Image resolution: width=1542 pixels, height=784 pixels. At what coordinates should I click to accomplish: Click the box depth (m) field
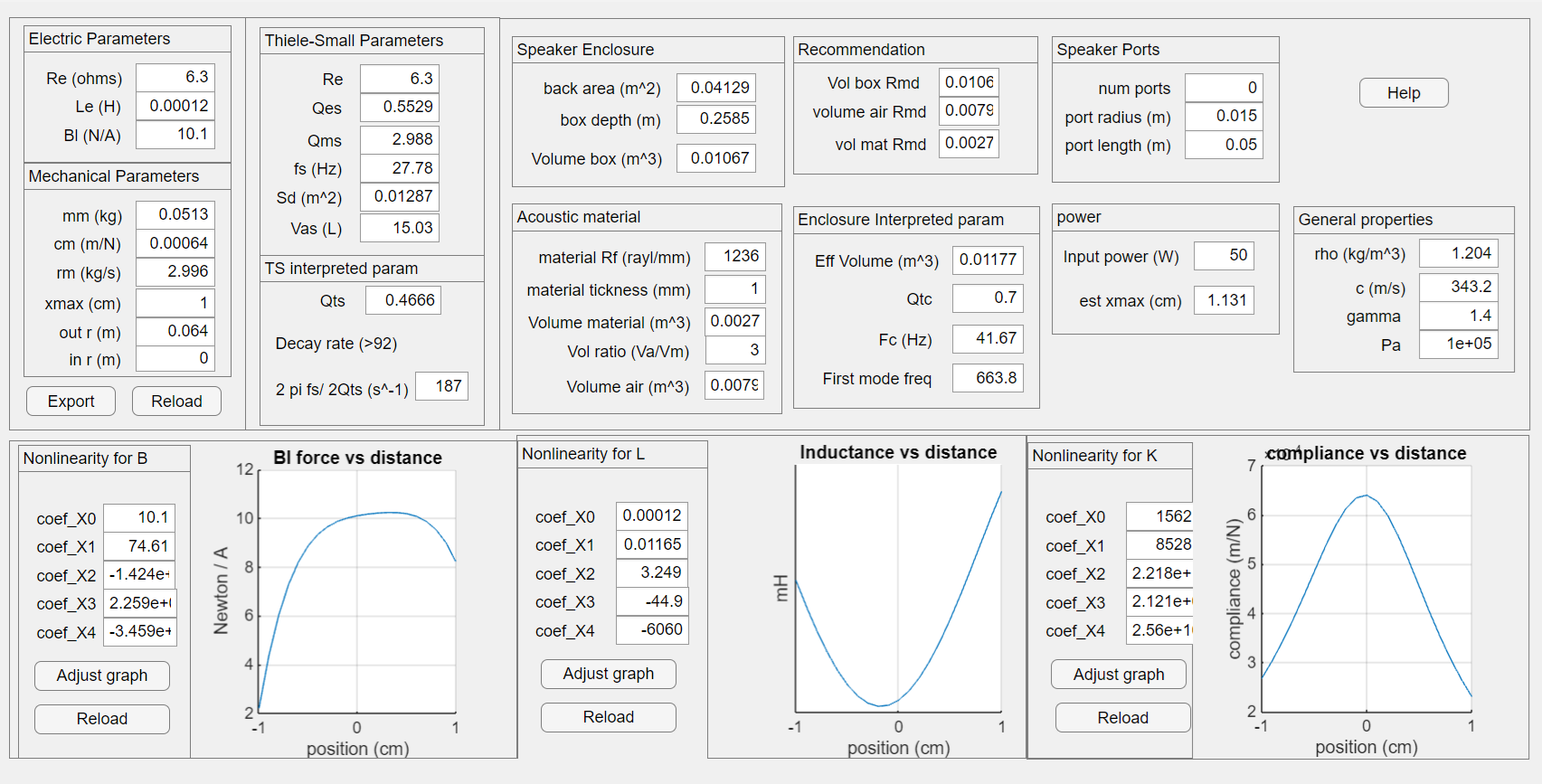point(715,118)
